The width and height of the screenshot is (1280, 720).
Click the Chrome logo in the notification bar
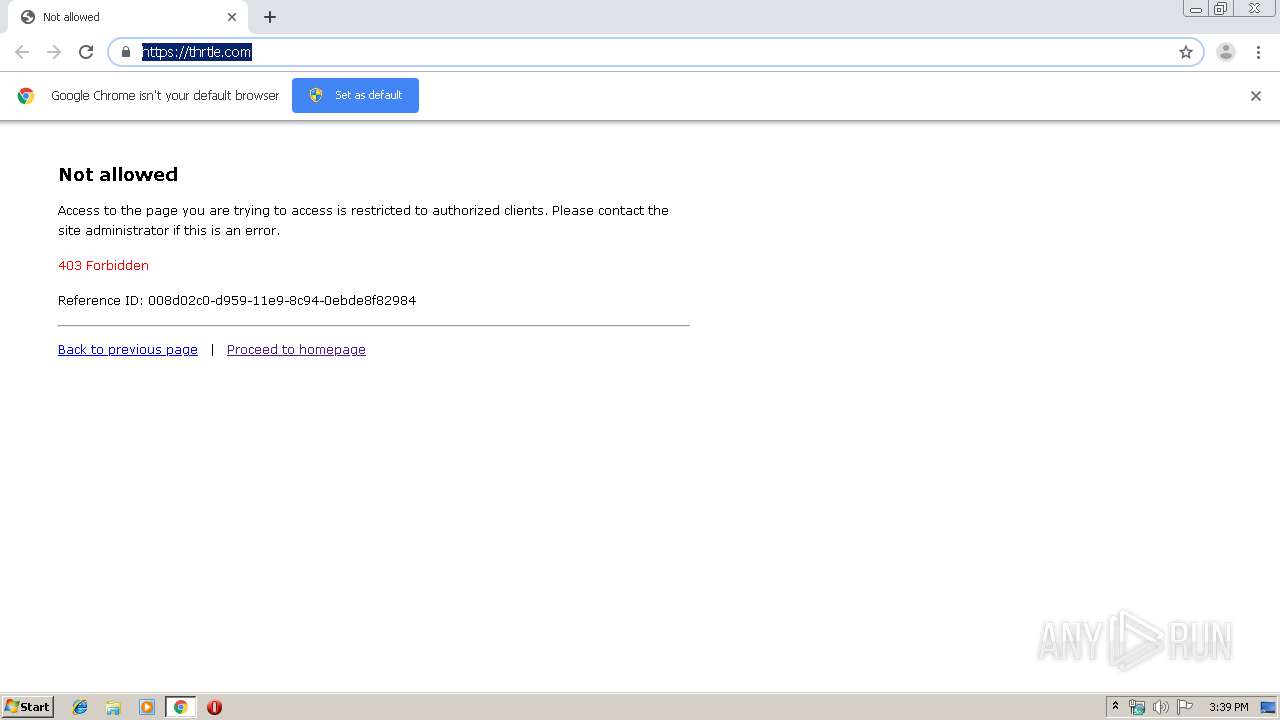click(26, 96)
